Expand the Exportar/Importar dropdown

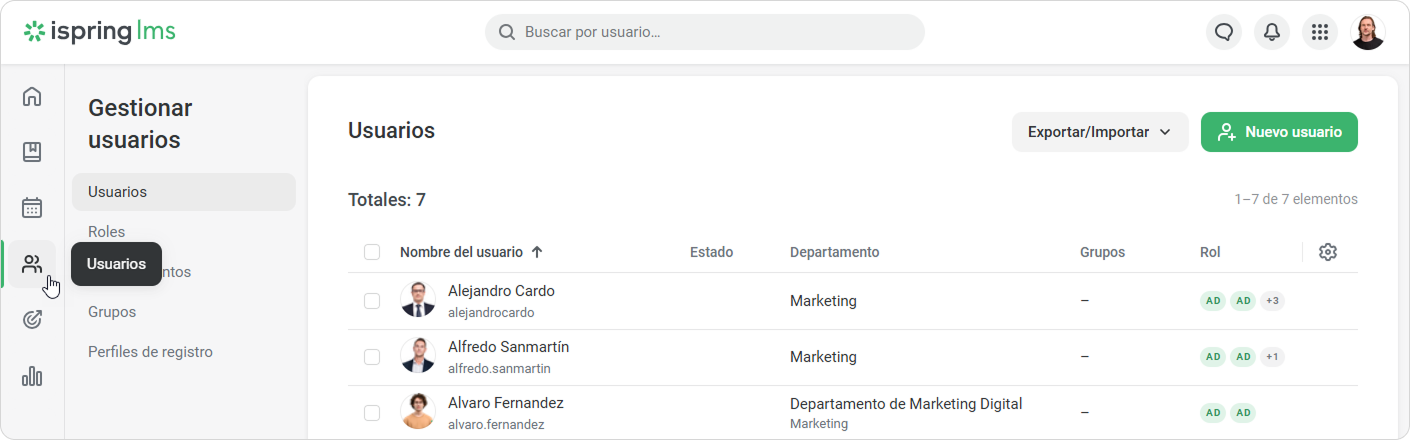pos(1099,132)
